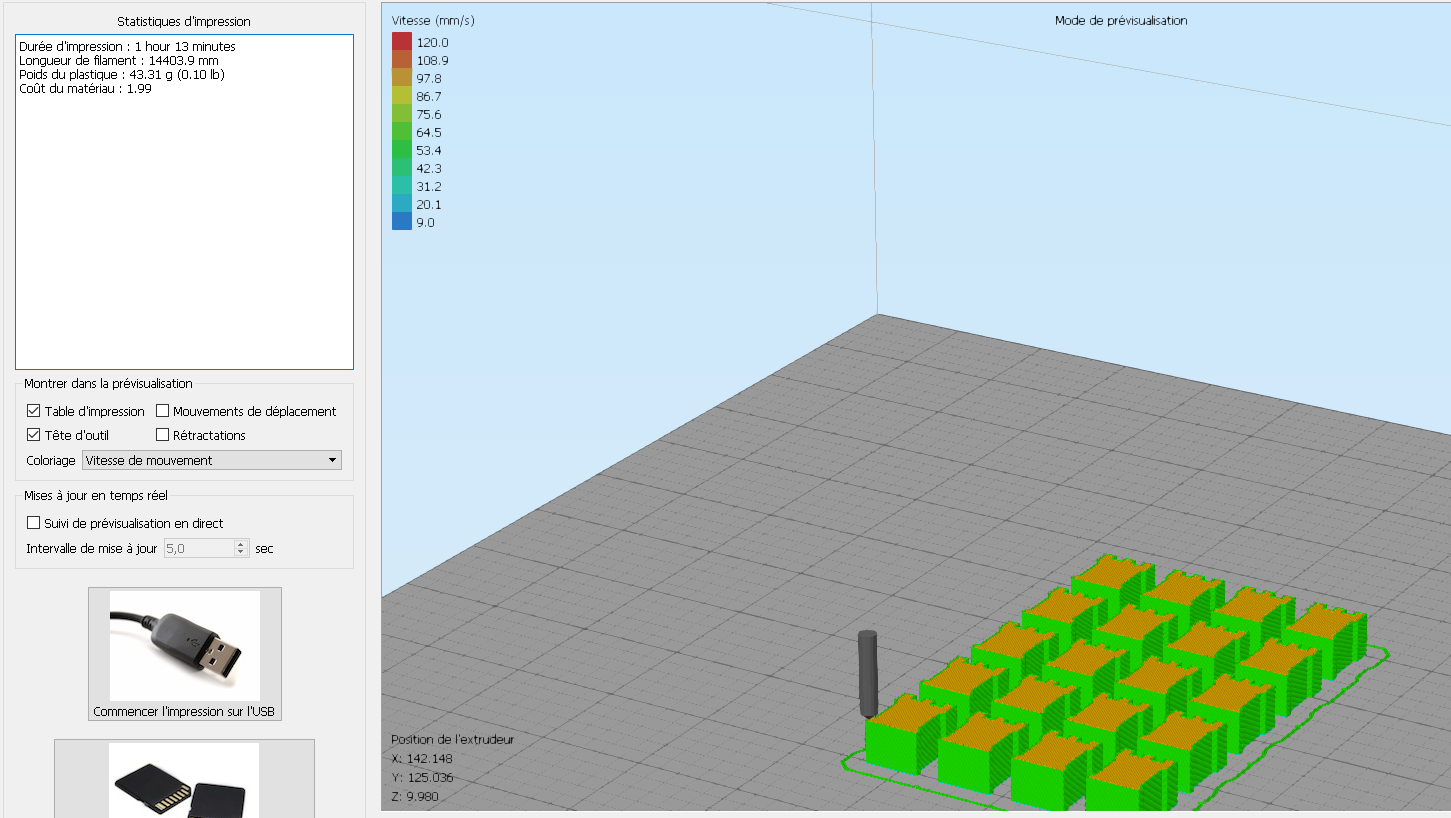The height and width of the screenshot is (818, 1451).
Task: Click the X: 142.148 extruder coordinate
Action: point(422,758)
